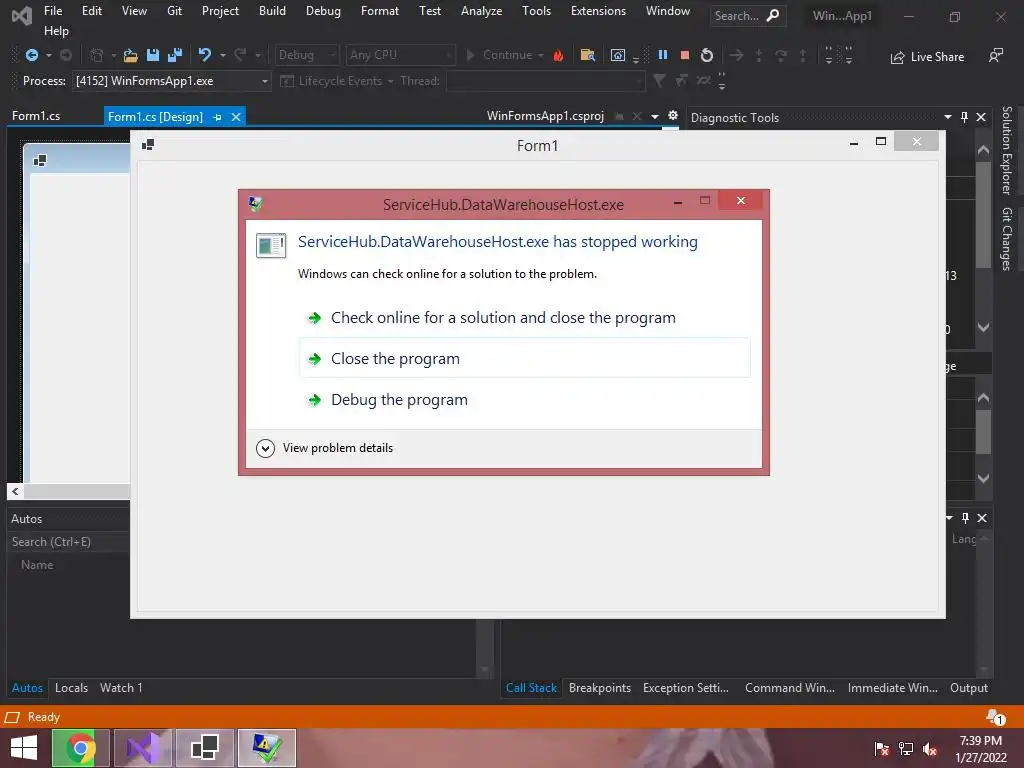The height and width of the screenshot is (768, 1024).
Task: Open the Git Changes side tab
Action: pyautogui.click(x=1007, y=238)
